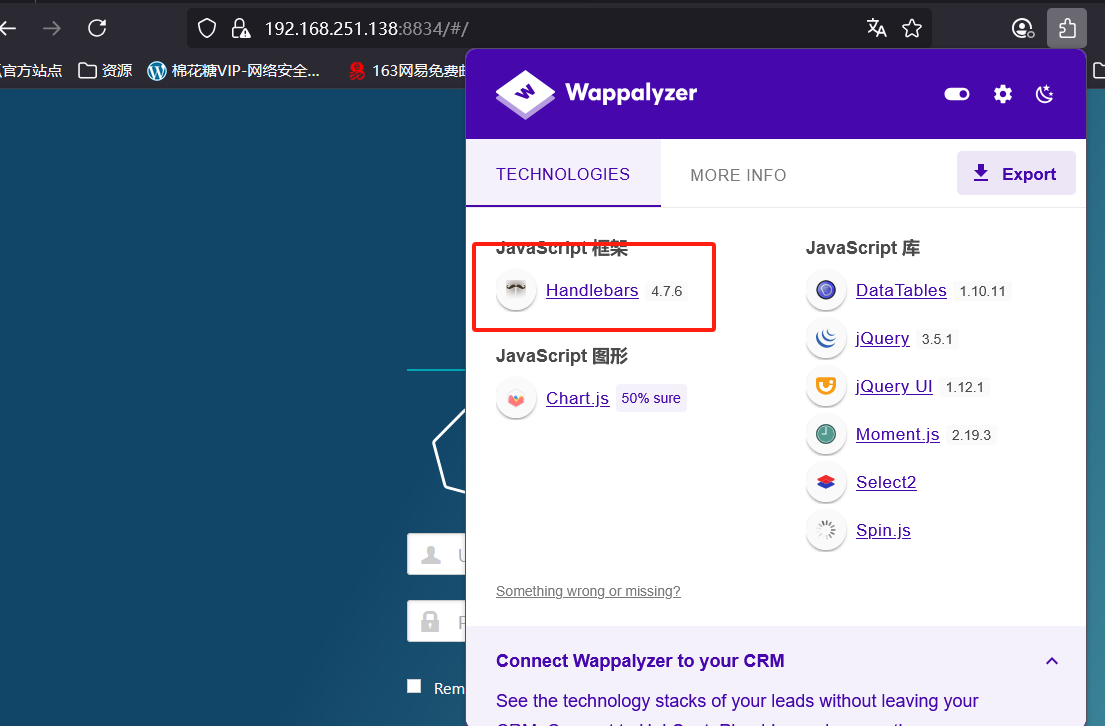Click the jQuery UI version 1.12.1 label
Screen dimensions: 1105x726
pyautogui.click(x=965, y=387)
